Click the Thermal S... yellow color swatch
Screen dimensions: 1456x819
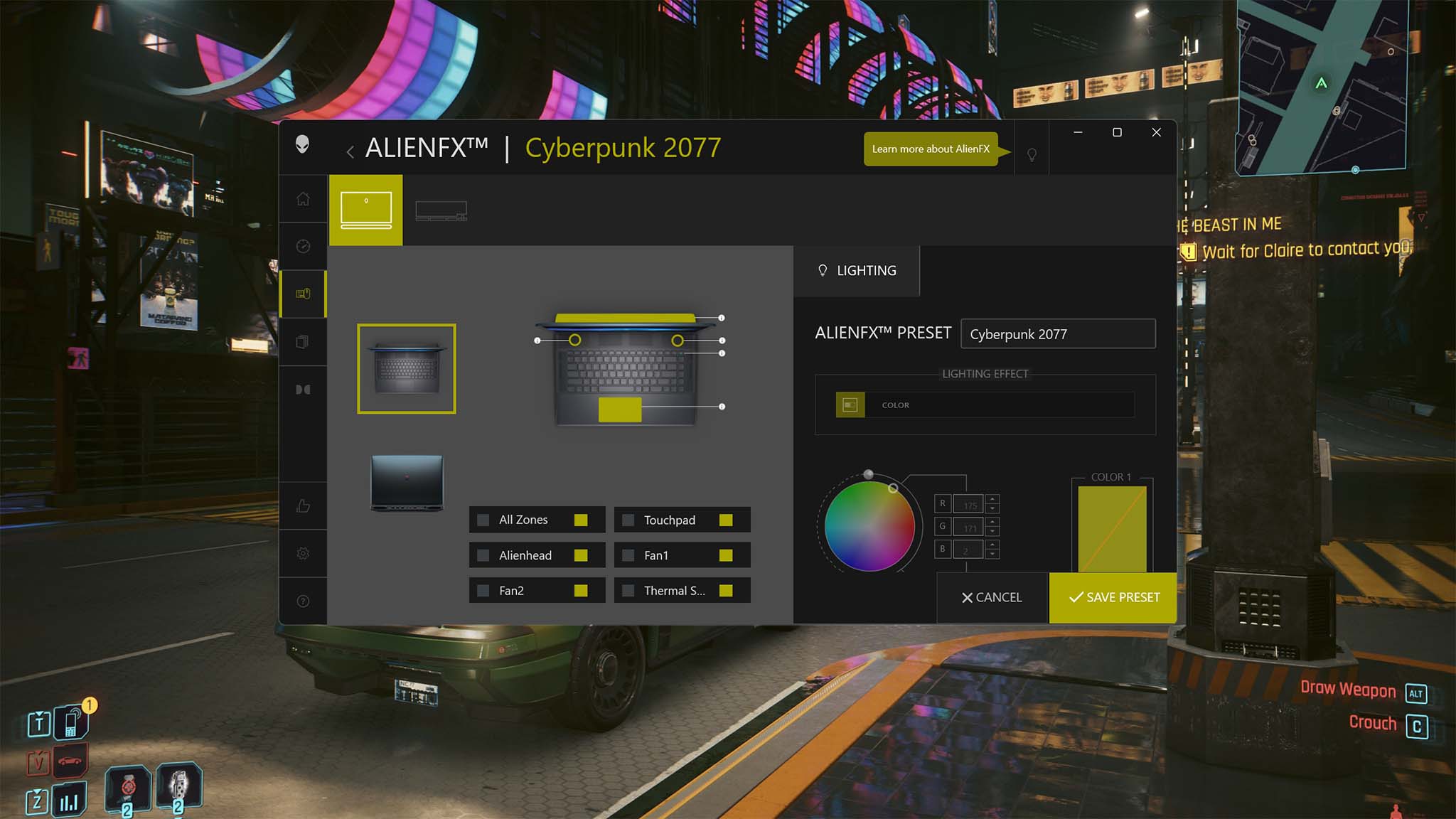click(726, 590)
